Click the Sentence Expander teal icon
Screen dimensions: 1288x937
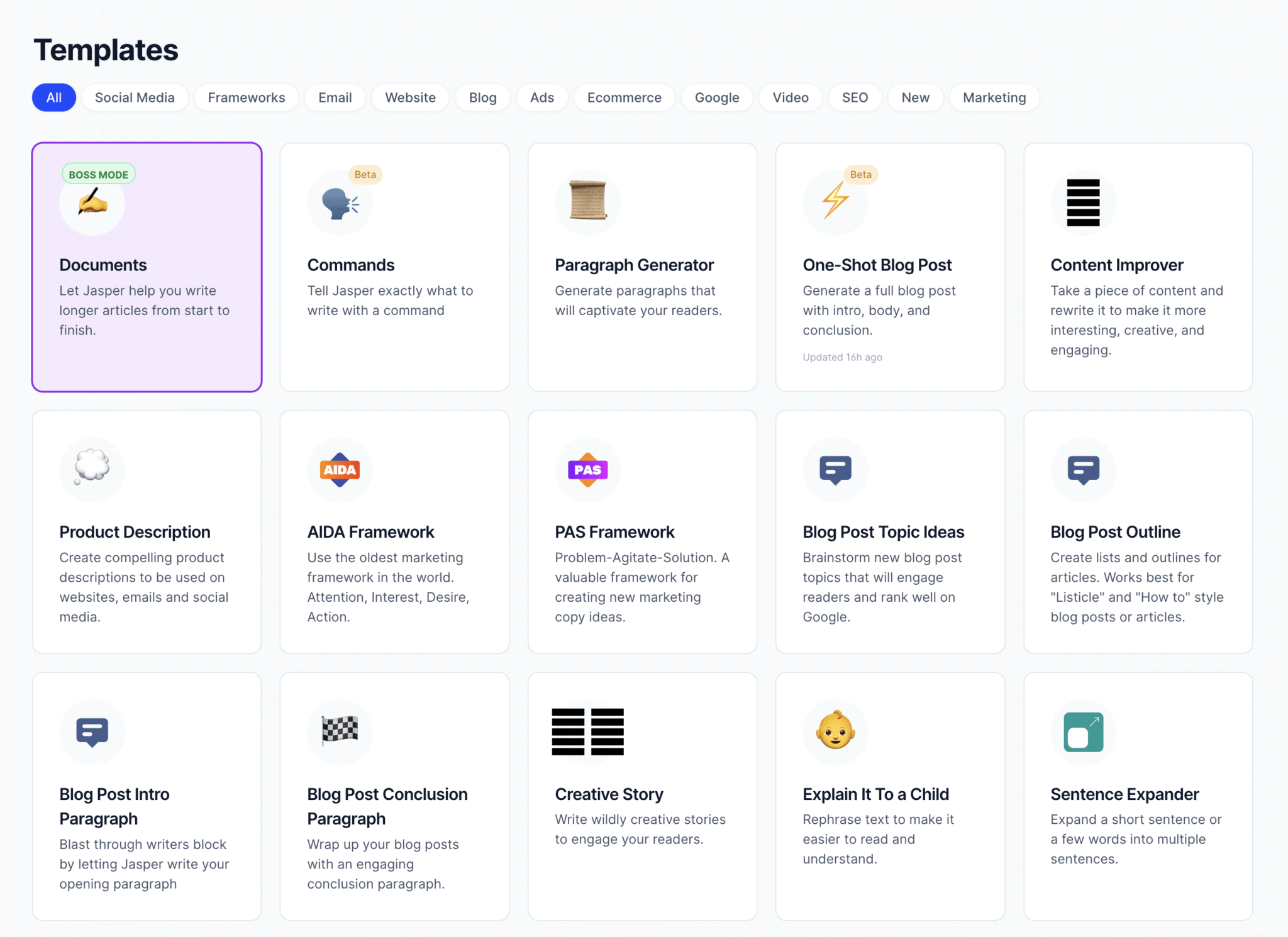pos(1083,732)
